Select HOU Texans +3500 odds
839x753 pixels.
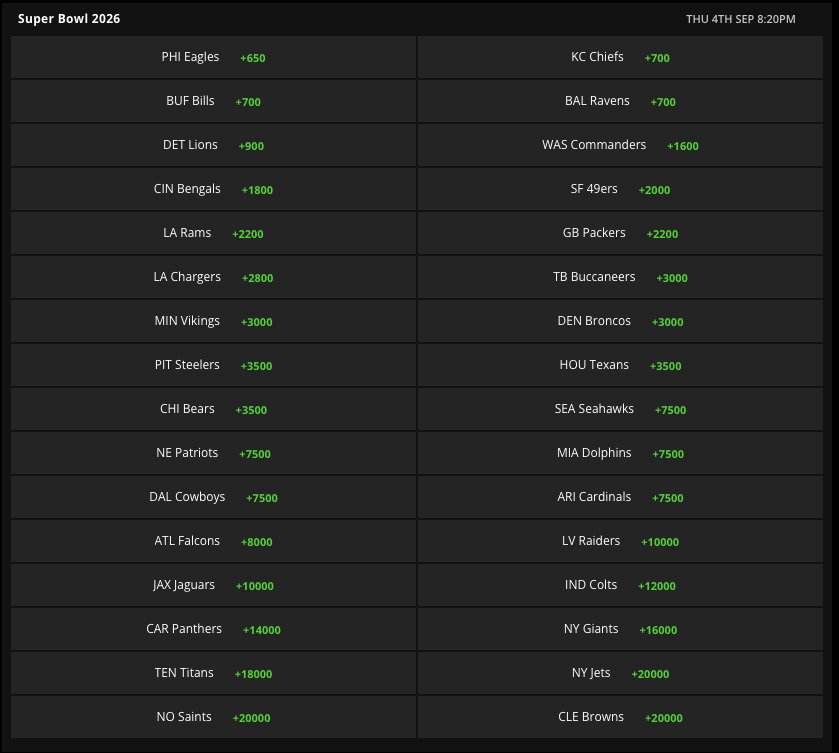pos(620,365)
